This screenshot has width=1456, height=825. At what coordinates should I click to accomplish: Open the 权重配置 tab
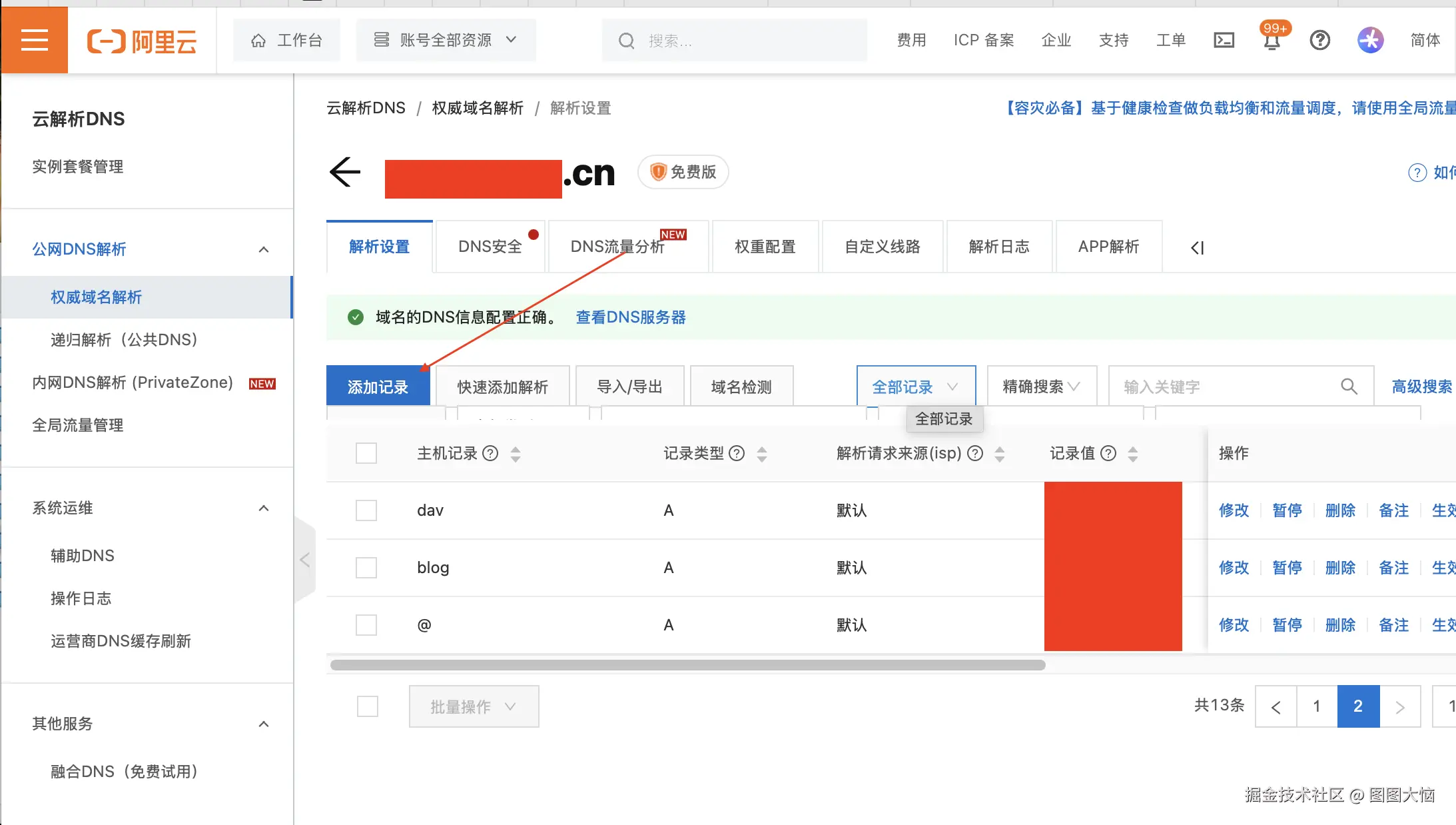pyautogui.click(x=765, y=247)
